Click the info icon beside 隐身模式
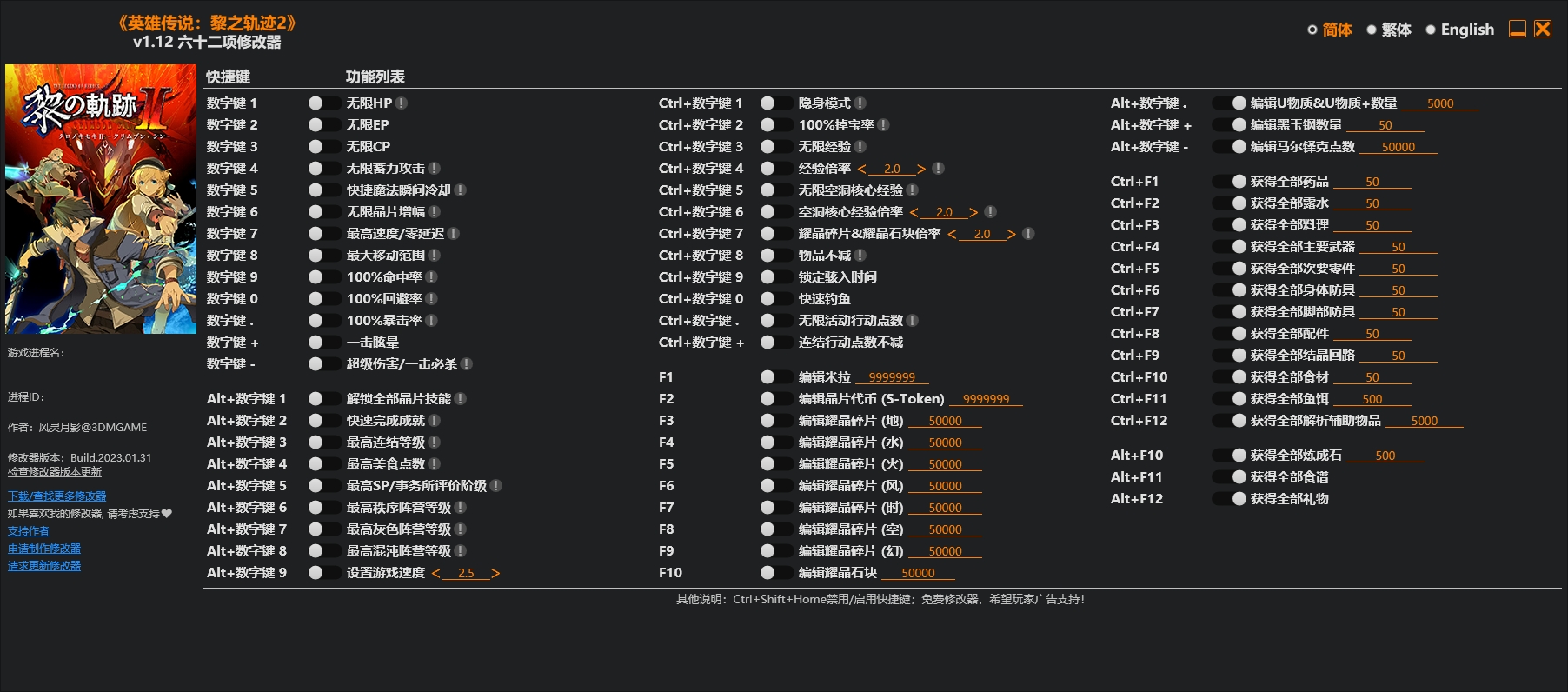This screenshot has height=692, width=1568. [x=860, y=103]
